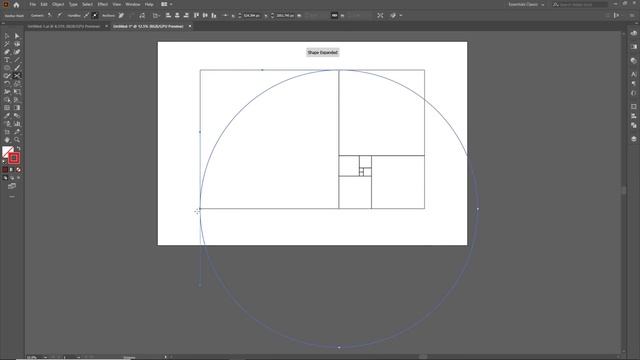Screen dimensions: 640x360
Task: Remove selected anchor points icon
Action: (x=121, y=16)
